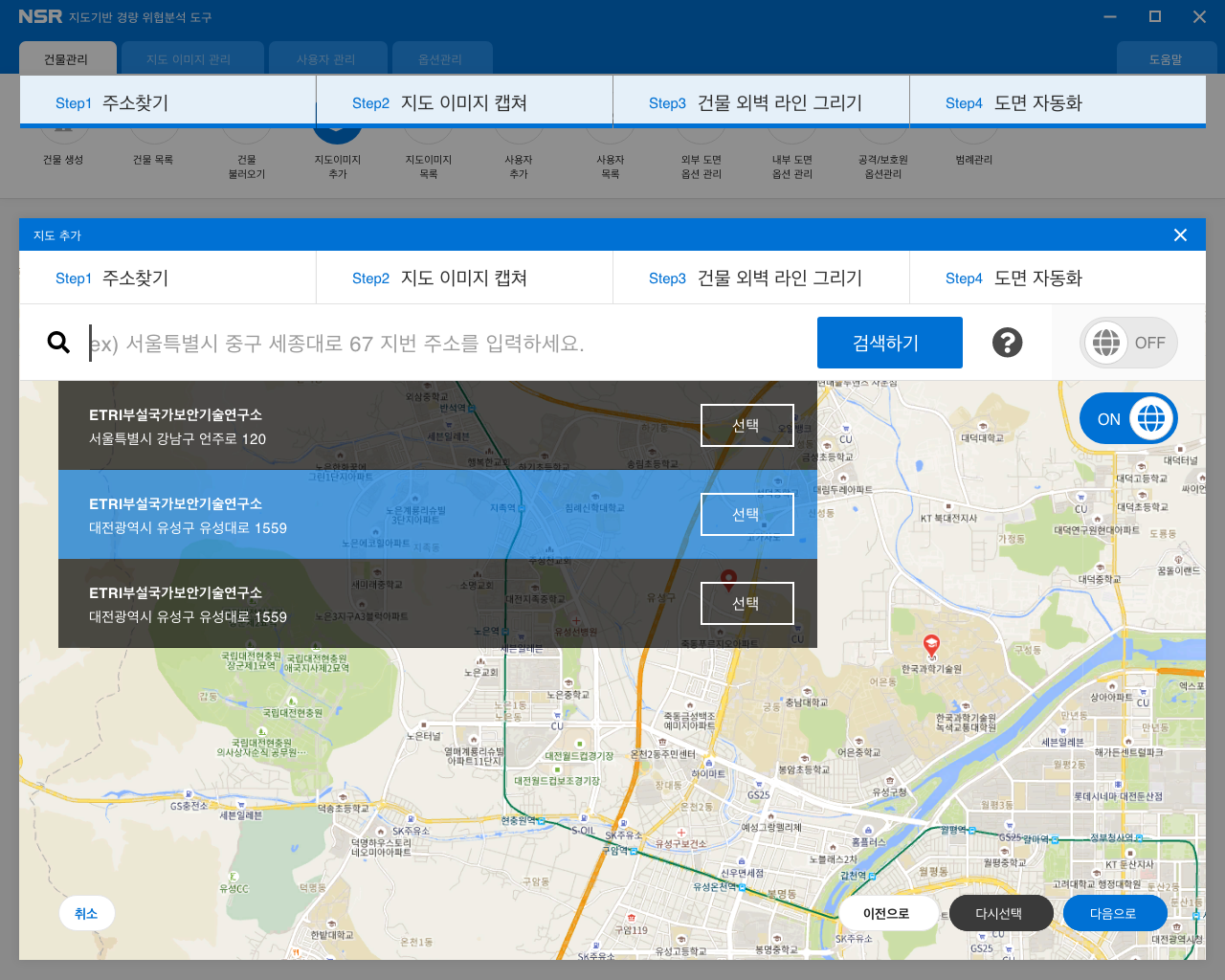Select dialog Step1 주소찾기 step
This screenshot has height=980, width=1225.
click(x=167, y=278)
